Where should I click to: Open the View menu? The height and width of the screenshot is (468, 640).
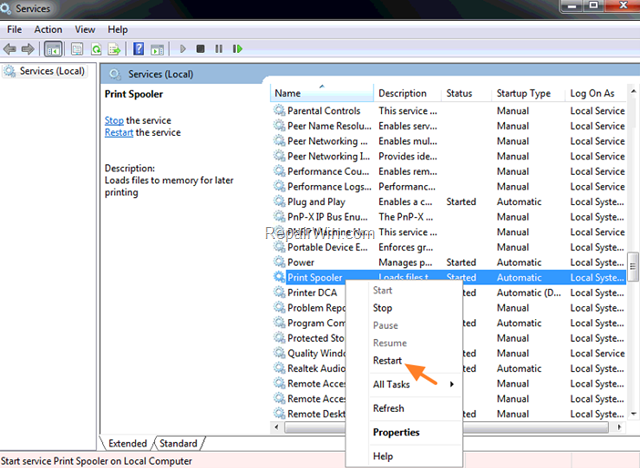coord(85,30)
